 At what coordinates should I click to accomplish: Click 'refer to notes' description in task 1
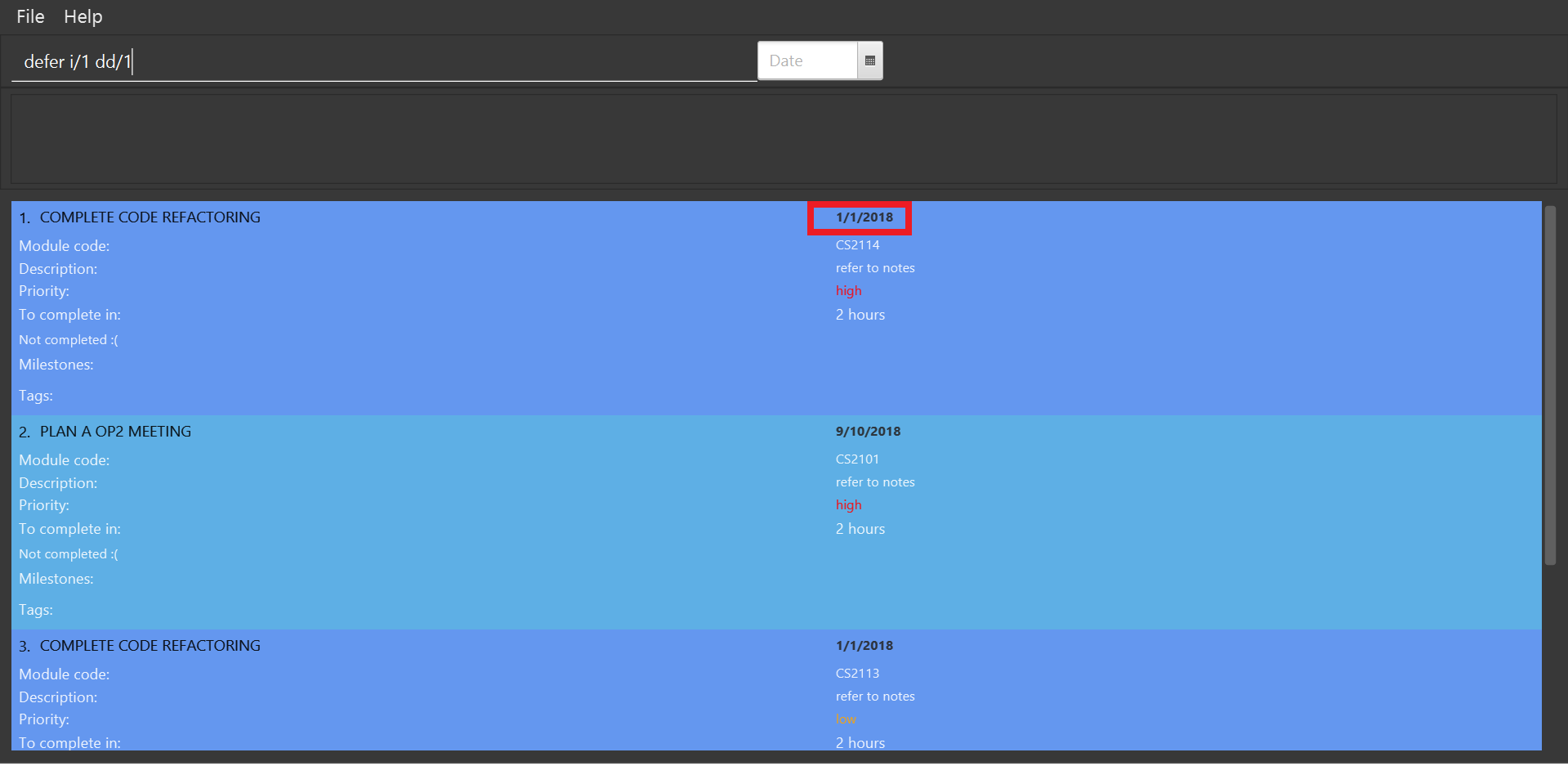(x=875, y=268)
